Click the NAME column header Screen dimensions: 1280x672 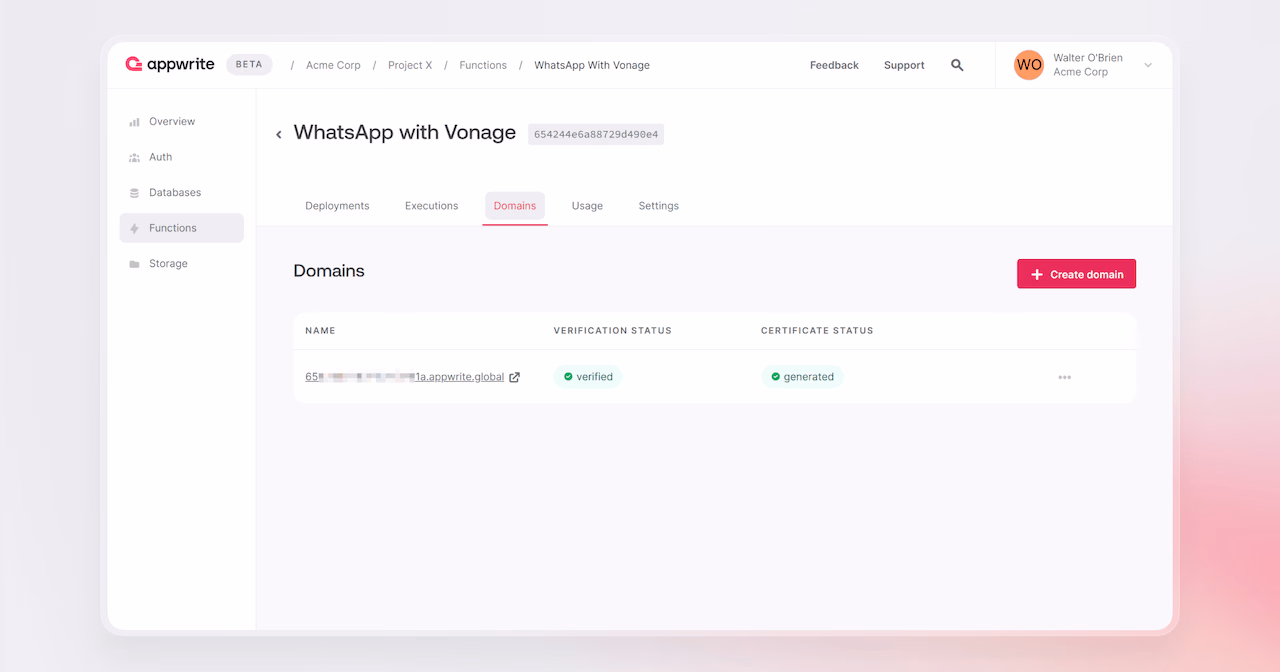coord(320,331)
